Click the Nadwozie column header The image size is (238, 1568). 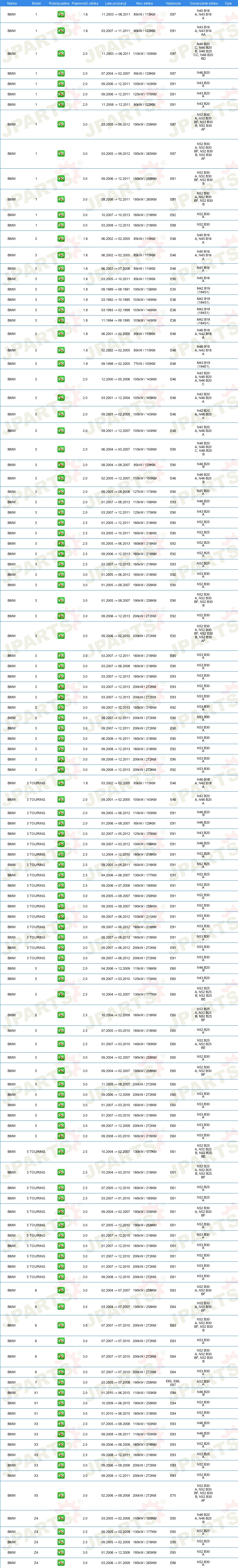pyautogui.click(x=173, y=3)
